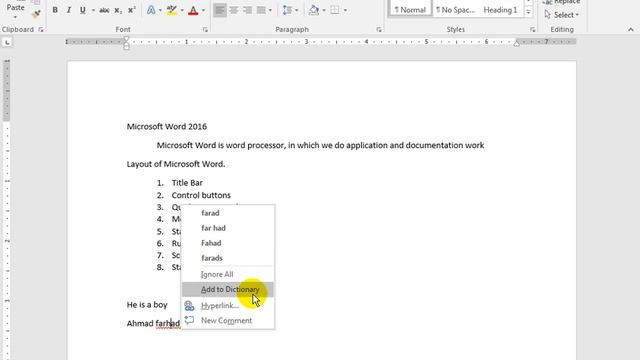The image size is (640, 360).
Task: Open line and paragraph spacing
Action: coord(287,10)
